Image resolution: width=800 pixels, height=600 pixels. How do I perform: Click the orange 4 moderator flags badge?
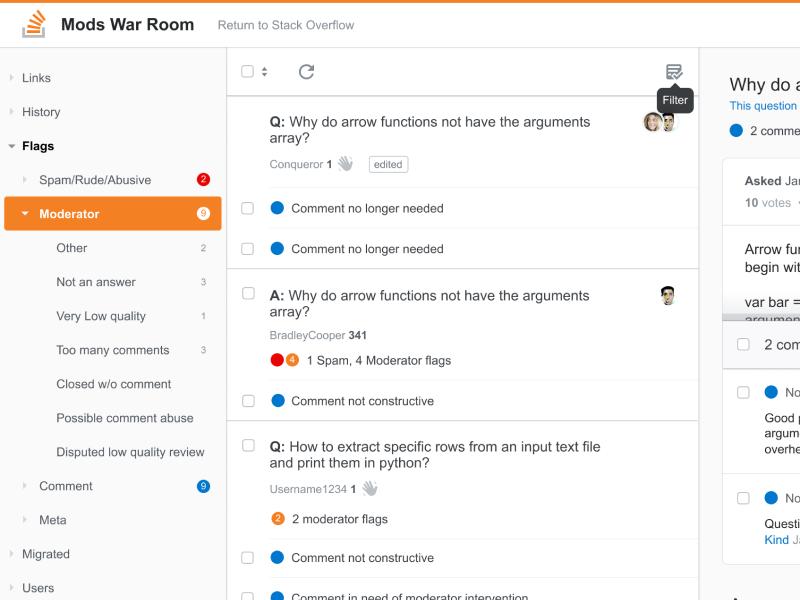[x=292, y=359]
